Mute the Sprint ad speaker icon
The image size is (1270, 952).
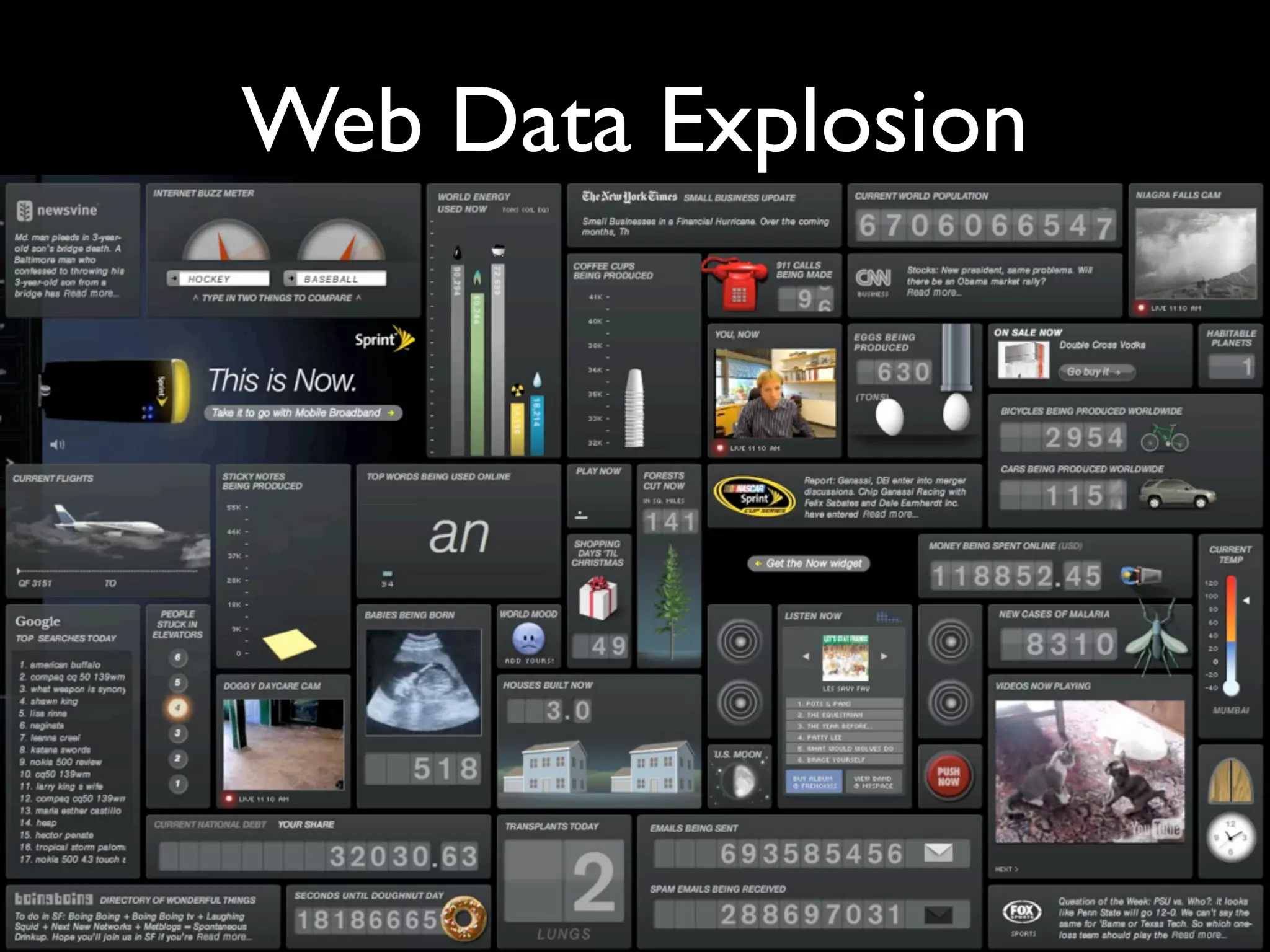click(x=57, y=444)
